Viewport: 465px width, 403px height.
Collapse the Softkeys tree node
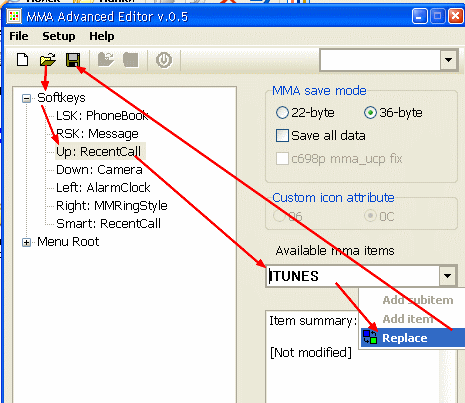click(x=26, y=98)
